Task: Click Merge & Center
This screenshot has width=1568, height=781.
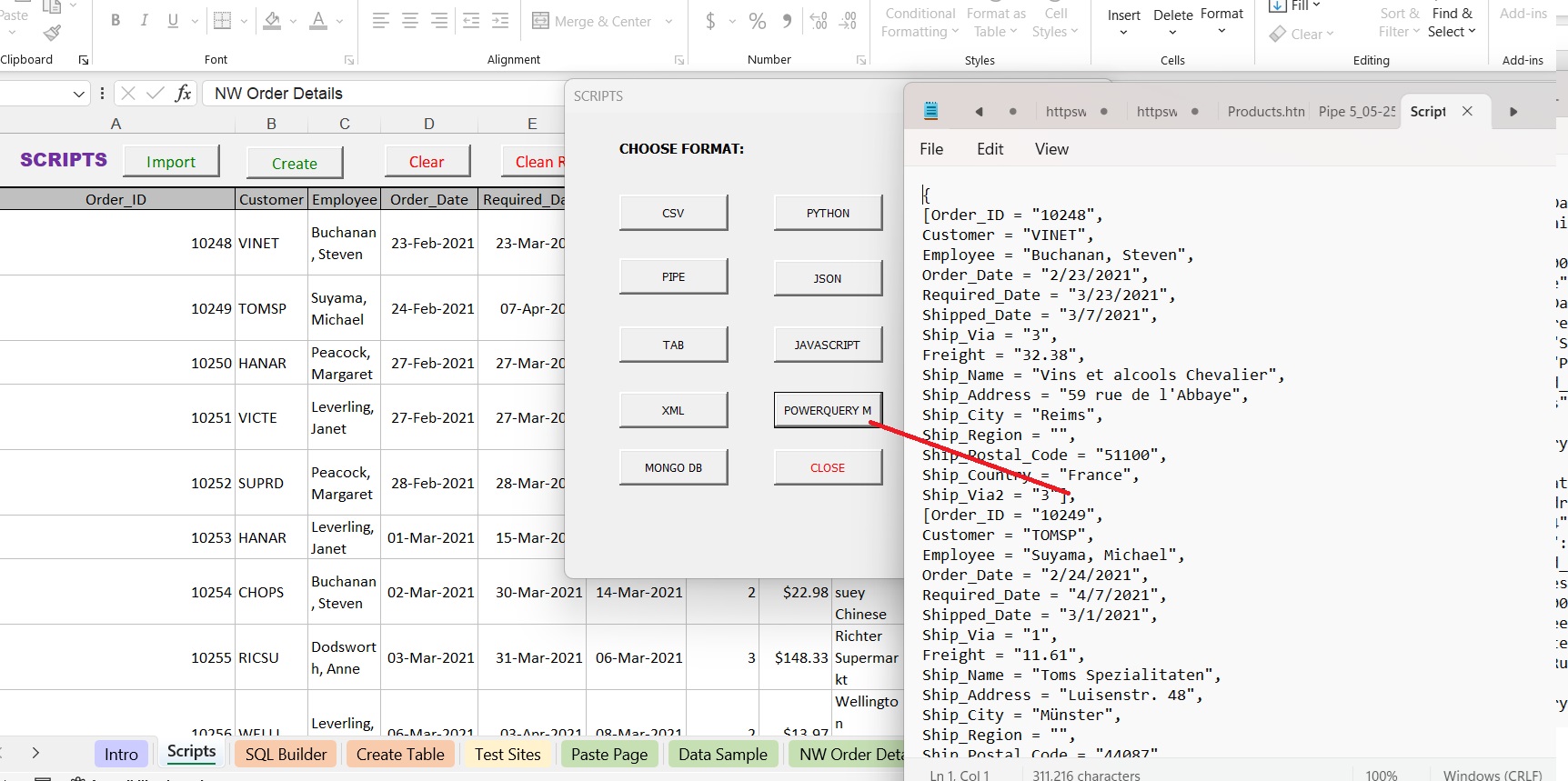Action: (592, 21)
